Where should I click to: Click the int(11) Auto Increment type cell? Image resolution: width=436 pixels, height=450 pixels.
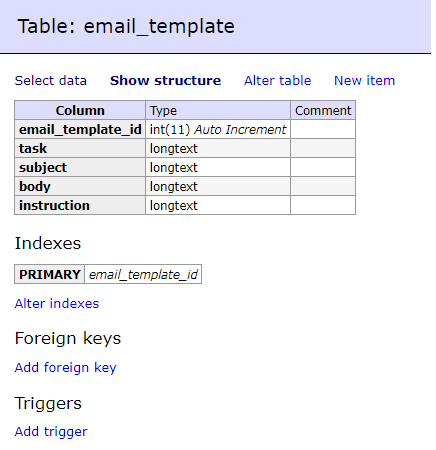point(218,129)
